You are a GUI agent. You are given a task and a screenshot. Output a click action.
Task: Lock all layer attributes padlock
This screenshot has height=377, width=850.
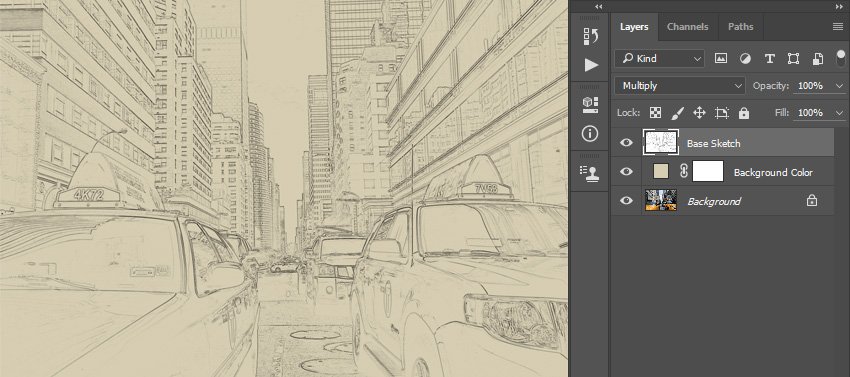[x=744, y=113]
